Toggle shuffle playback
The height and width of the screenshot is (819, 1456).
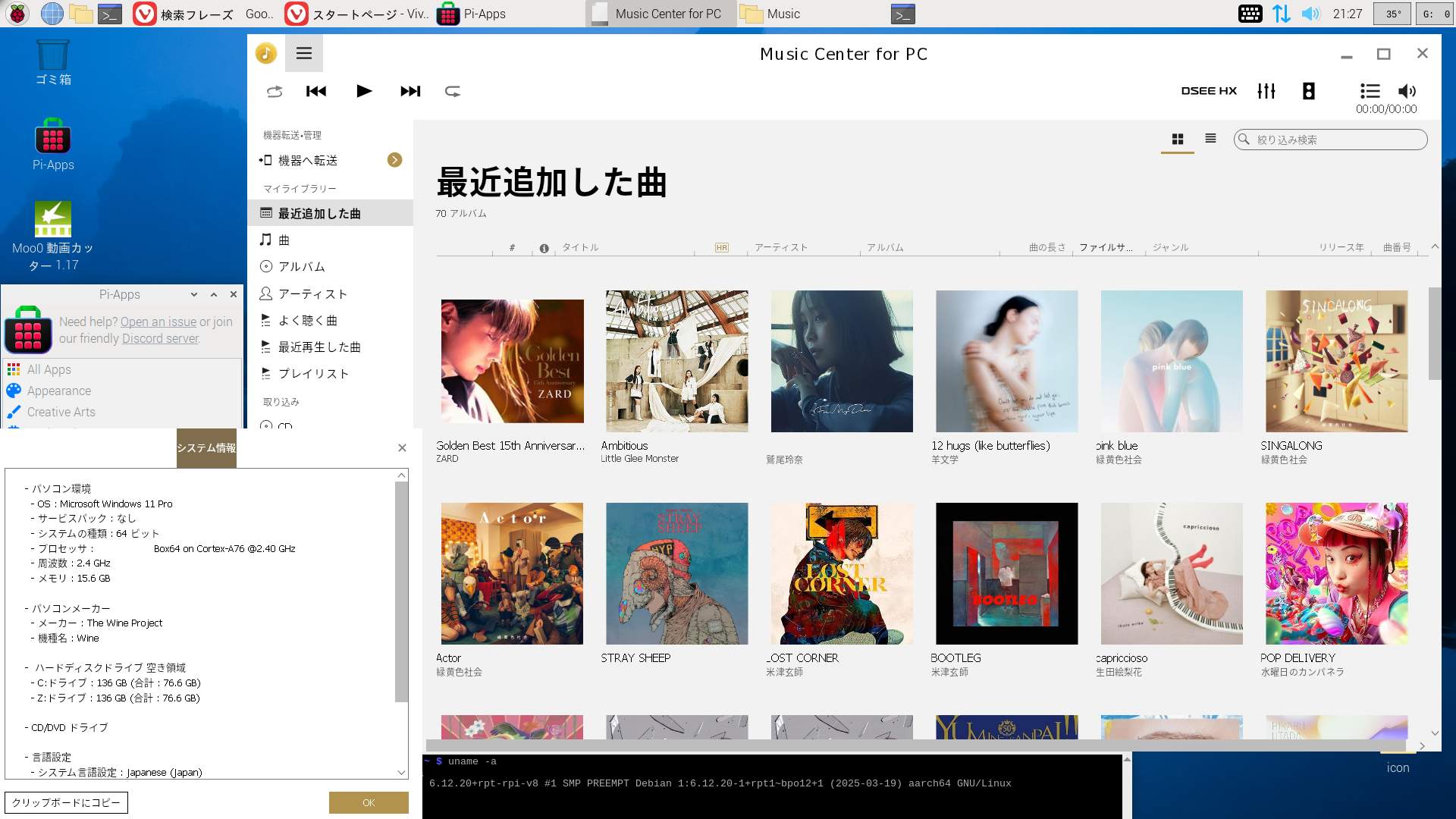coord(275,91)
